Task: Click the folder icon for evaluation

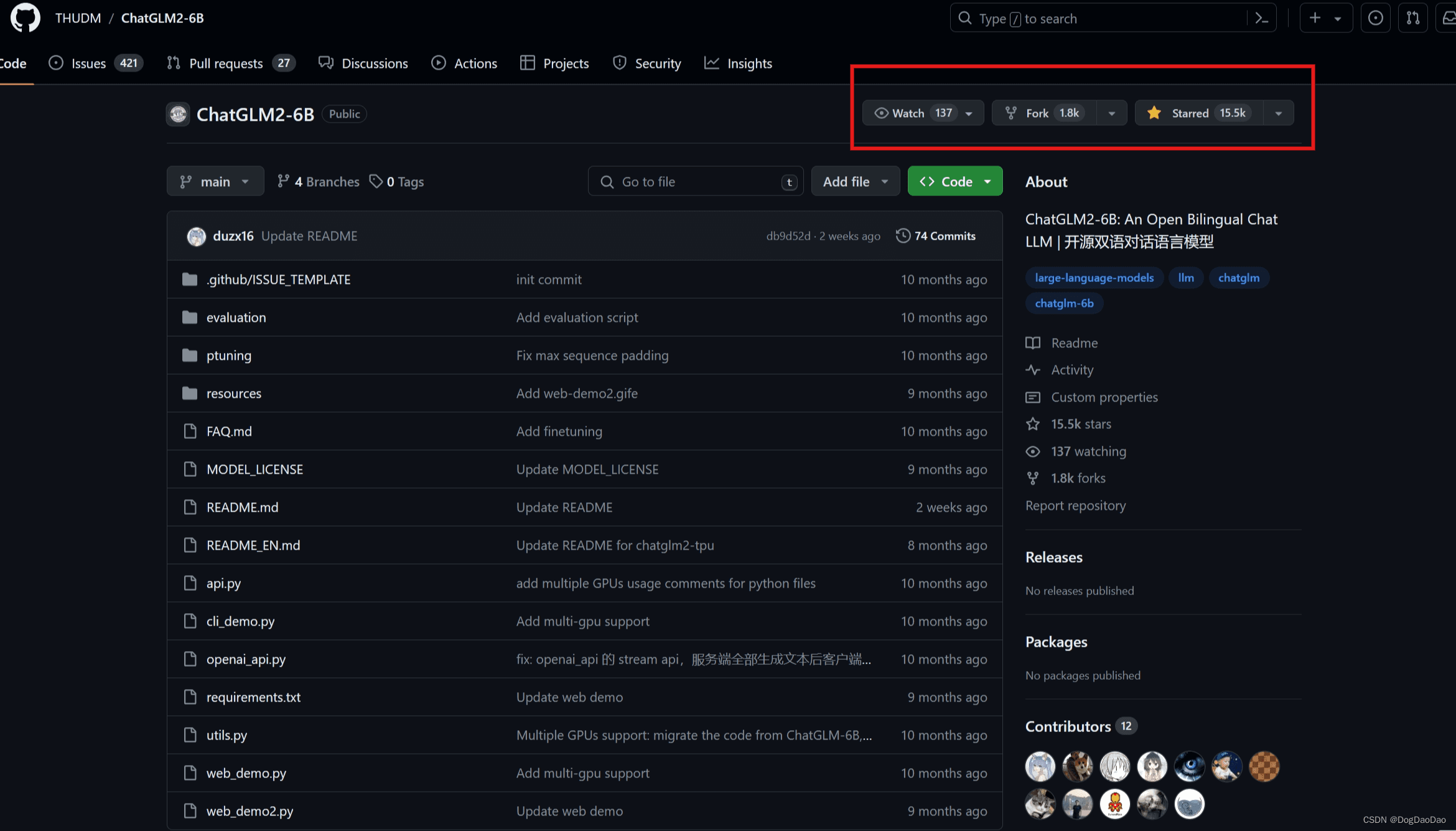Action: point(190,317)
